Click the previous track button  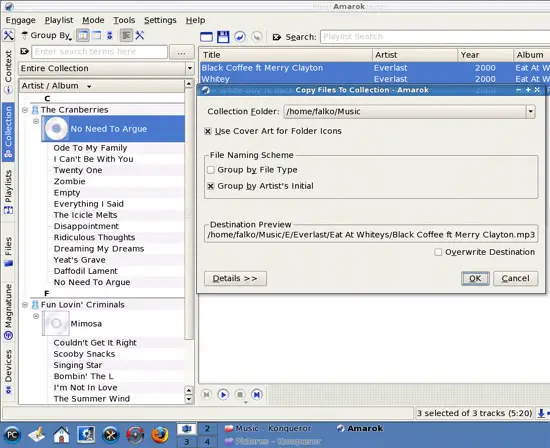coord(206,395)
